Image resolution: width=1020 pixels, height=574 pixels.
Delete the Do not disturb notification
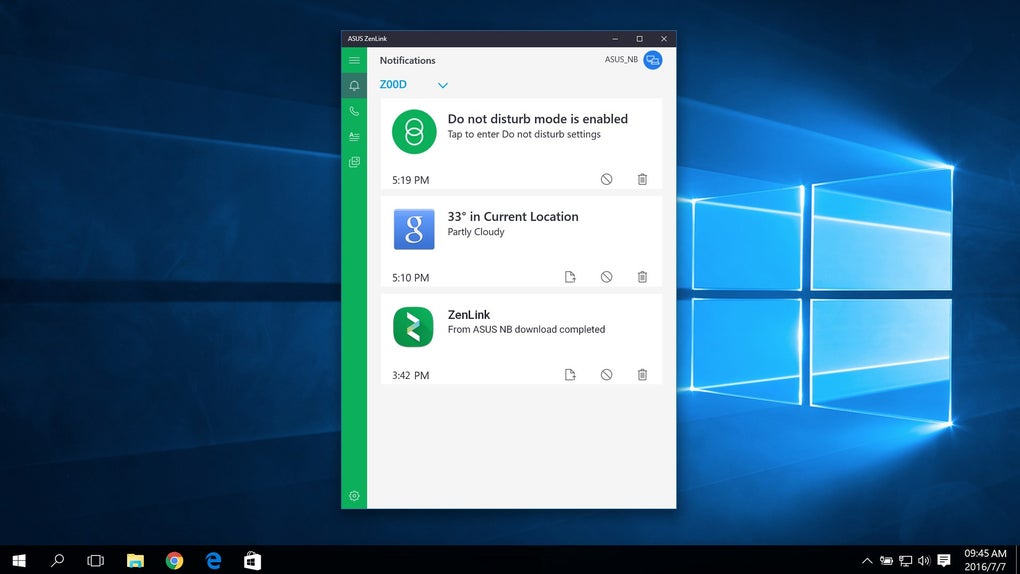(x=642, y=180)
